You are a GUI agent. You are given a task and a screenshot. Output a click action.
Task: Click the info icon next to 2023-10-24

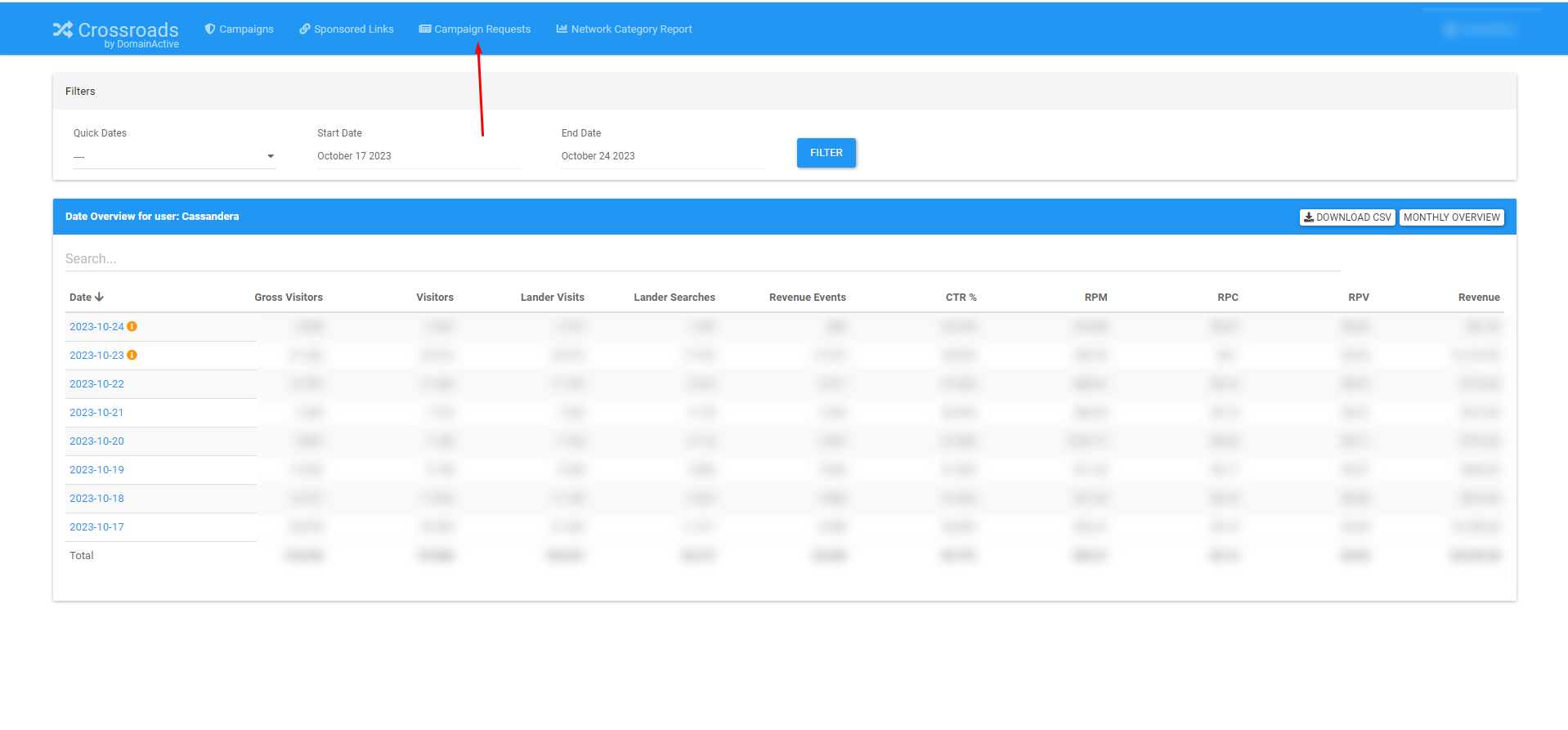tap(132, 326)
